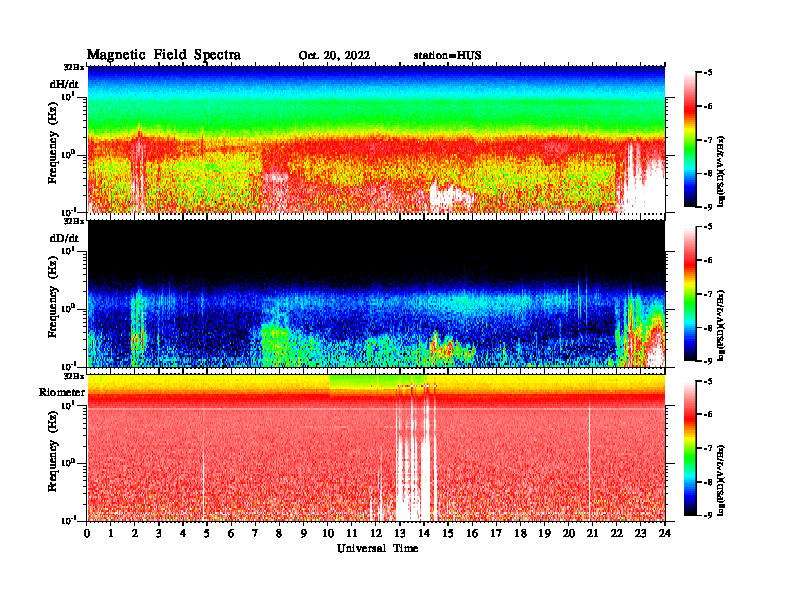Image resolution: width=792 pixels, height=612 pixels.
Task: Click the "21" tick on the time axis
Action: click(592, 533)
